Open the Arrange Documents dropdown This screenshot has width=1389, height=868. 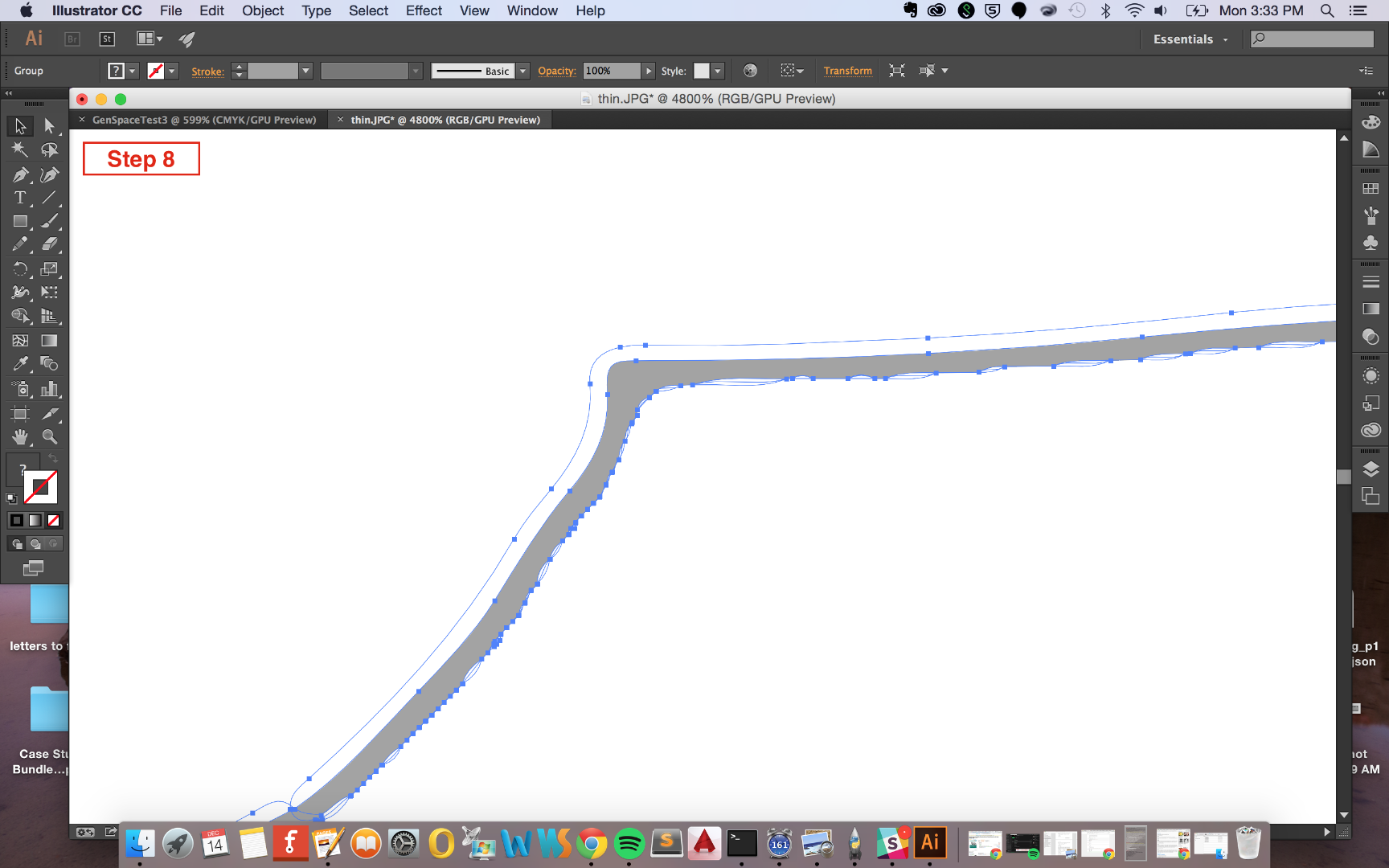[x=150, y=39]
